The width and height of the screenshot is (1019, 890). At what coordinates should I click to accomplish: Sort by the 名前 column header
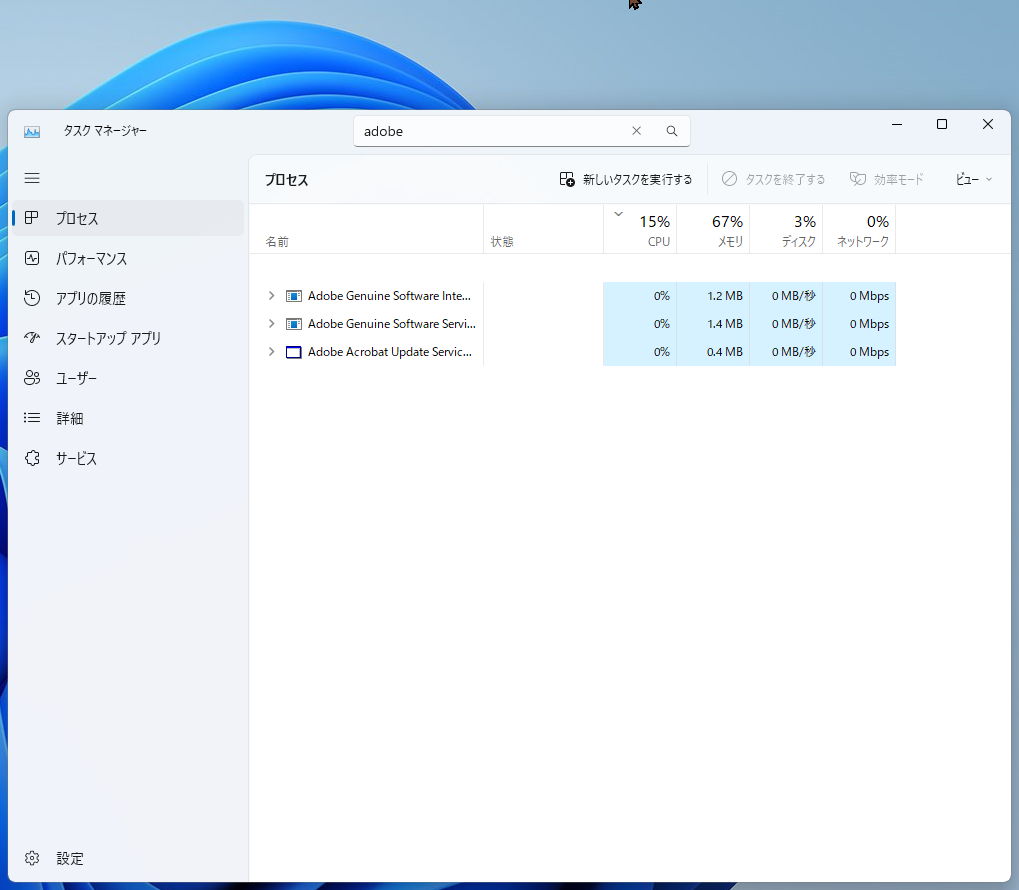tap(367, 229)
